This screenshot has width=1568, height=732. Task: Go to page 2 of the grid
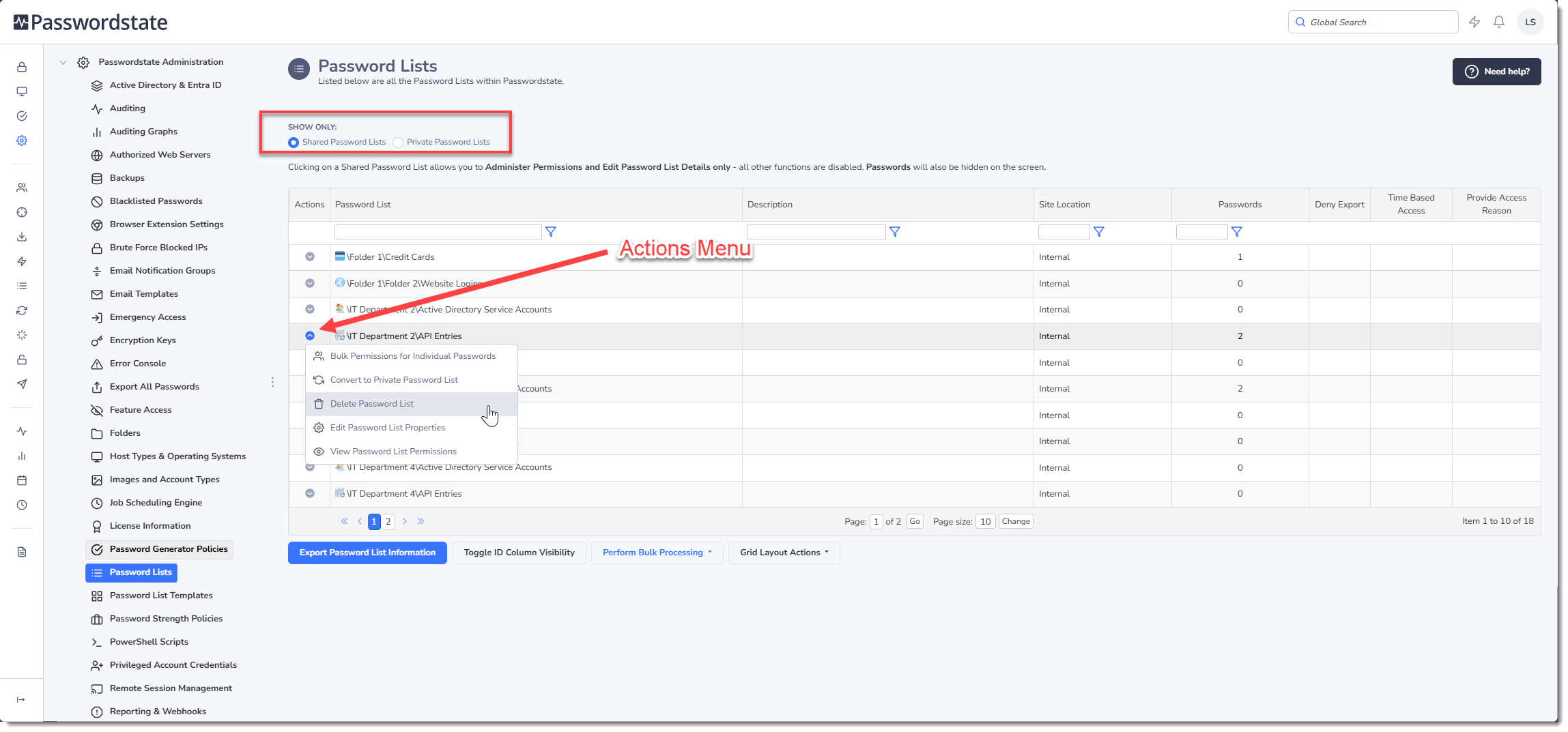[388, 521]
